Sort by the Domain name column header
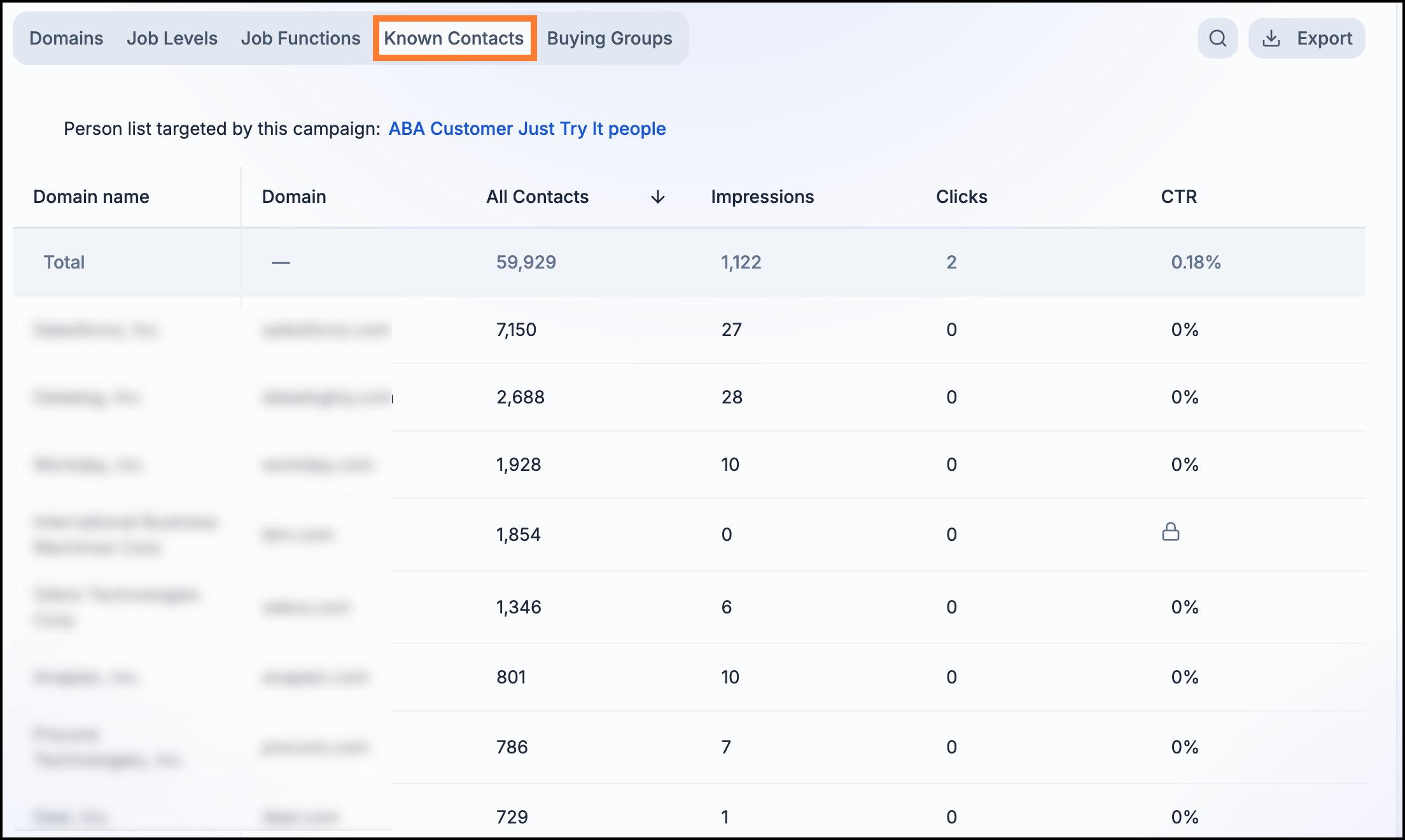The image size is (1405, 840). [91, 197]
